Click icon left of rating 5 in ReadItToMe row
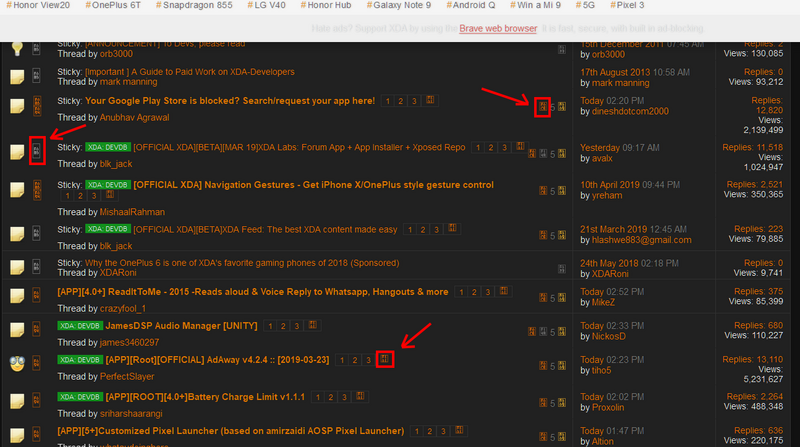800x447 pixels. (543, 297)
